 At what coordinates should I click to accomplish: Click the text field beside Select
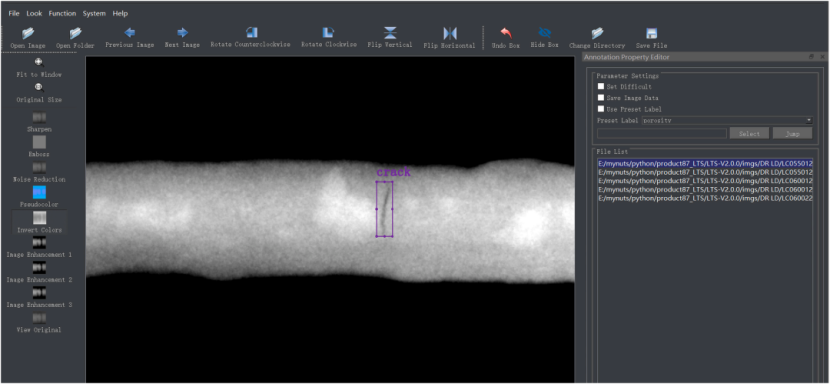tap(662, 133)
